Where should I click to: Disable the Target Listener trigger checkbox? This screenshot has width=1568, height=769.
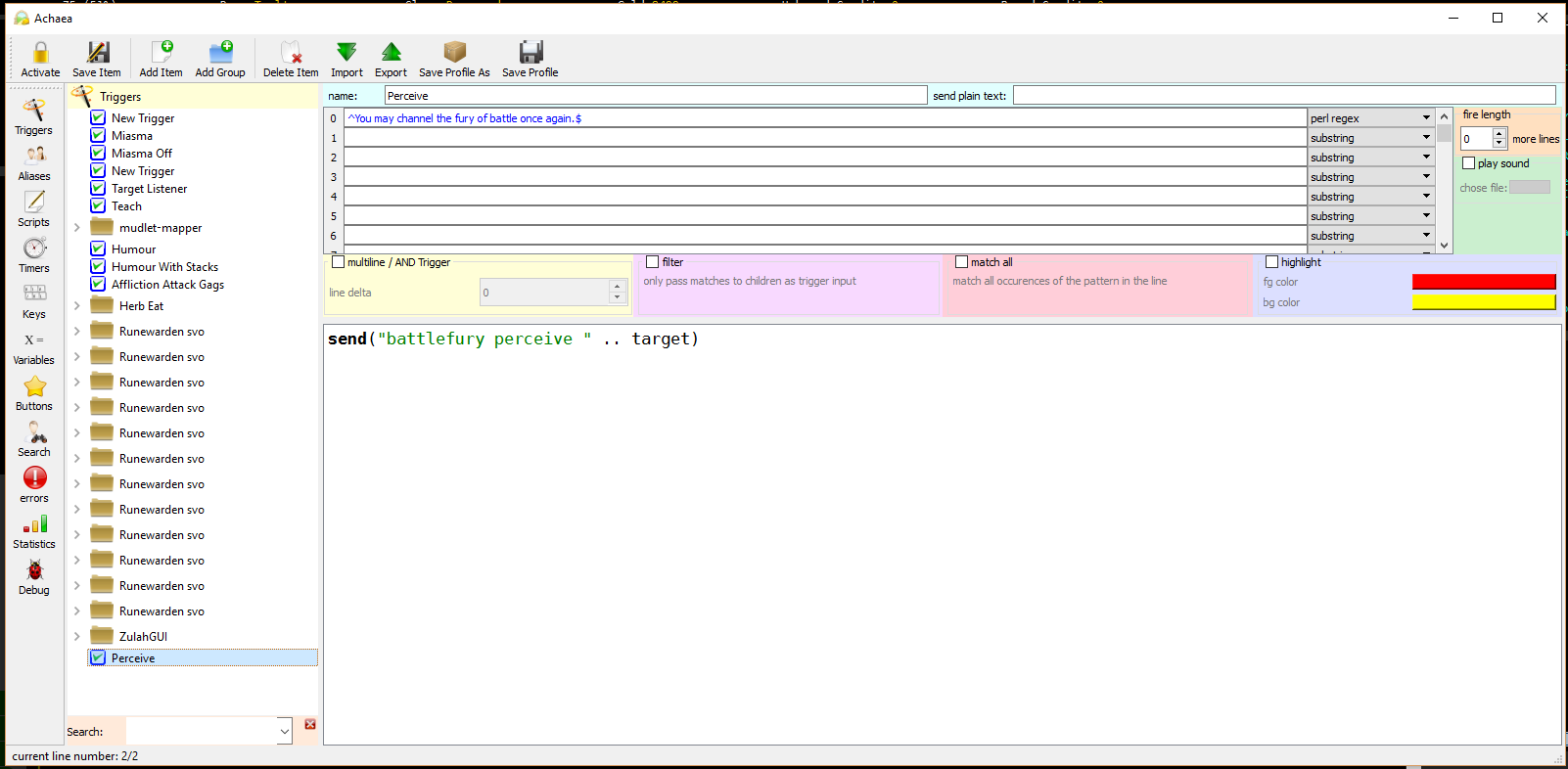(x=98, y=188)
